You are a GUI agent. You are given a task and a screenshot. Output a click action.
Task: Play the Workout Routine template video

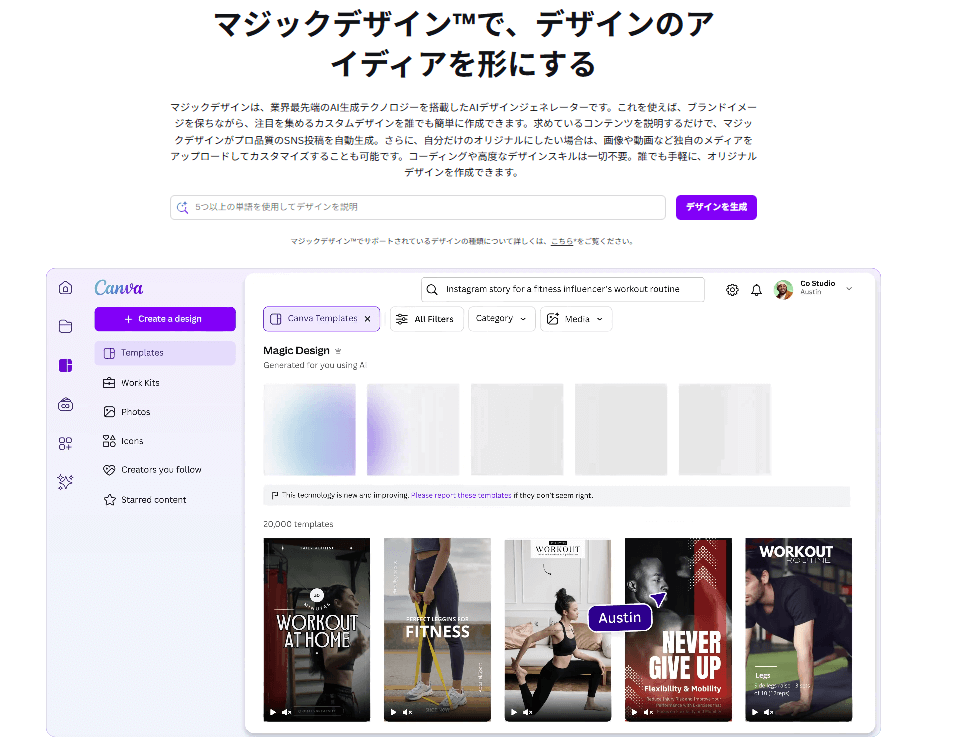coord(755,712)
